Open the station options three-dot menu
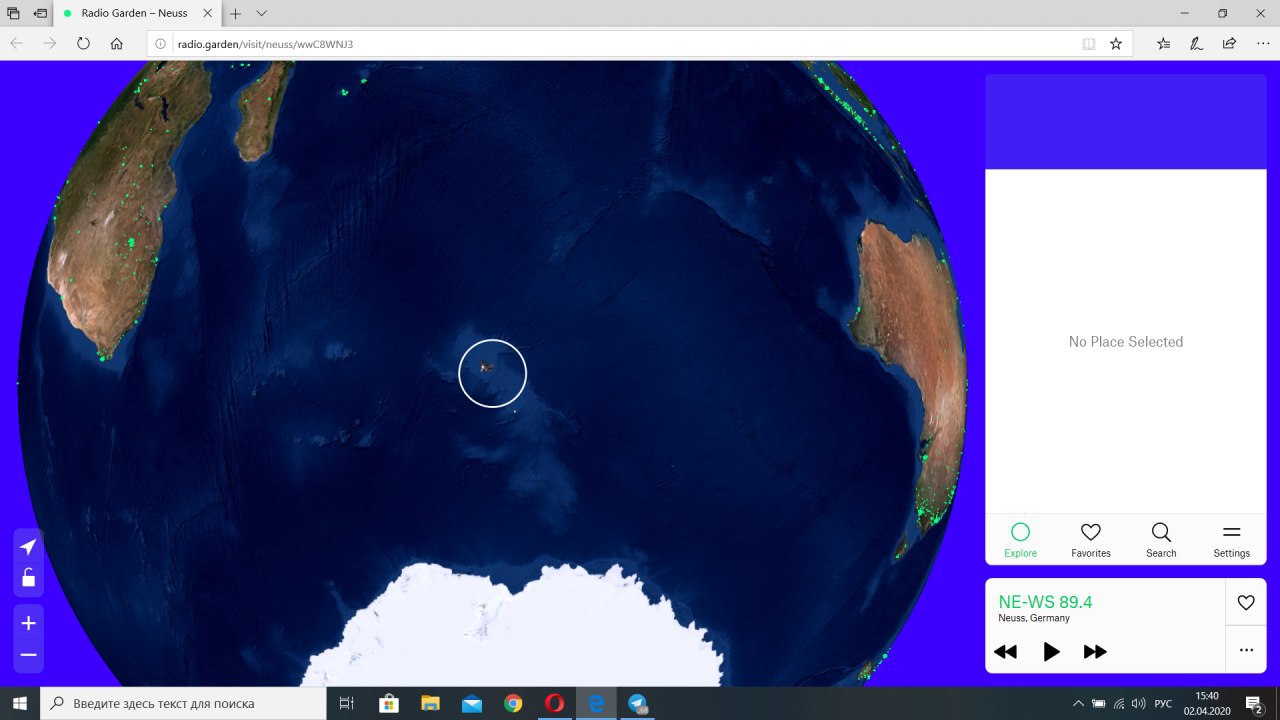 coord(1246,650)
